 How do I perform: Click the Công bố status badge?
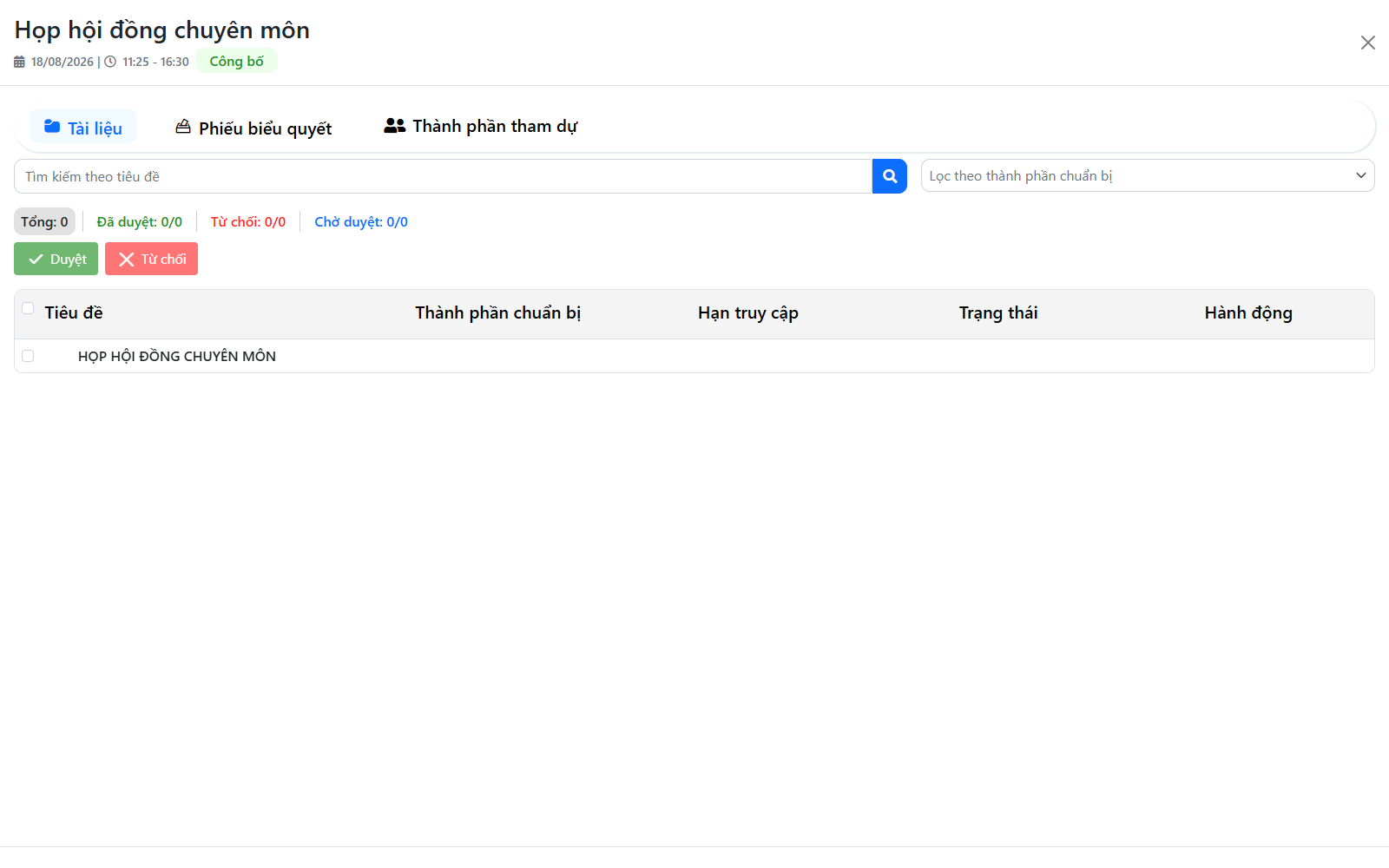click(236, 61)
